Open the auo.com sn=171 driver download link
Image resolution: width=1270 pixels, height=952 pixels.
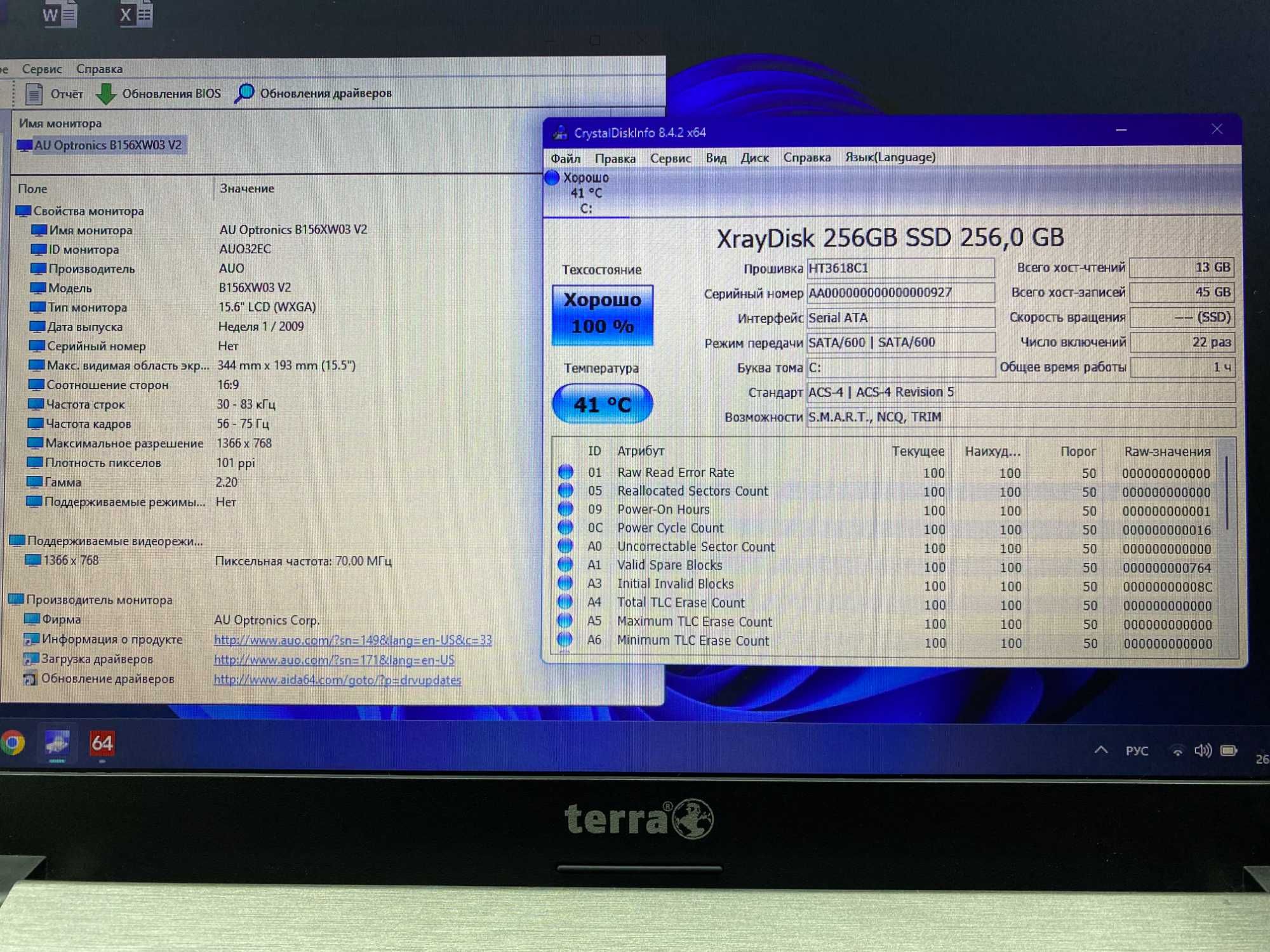click(x=334, y=660)
